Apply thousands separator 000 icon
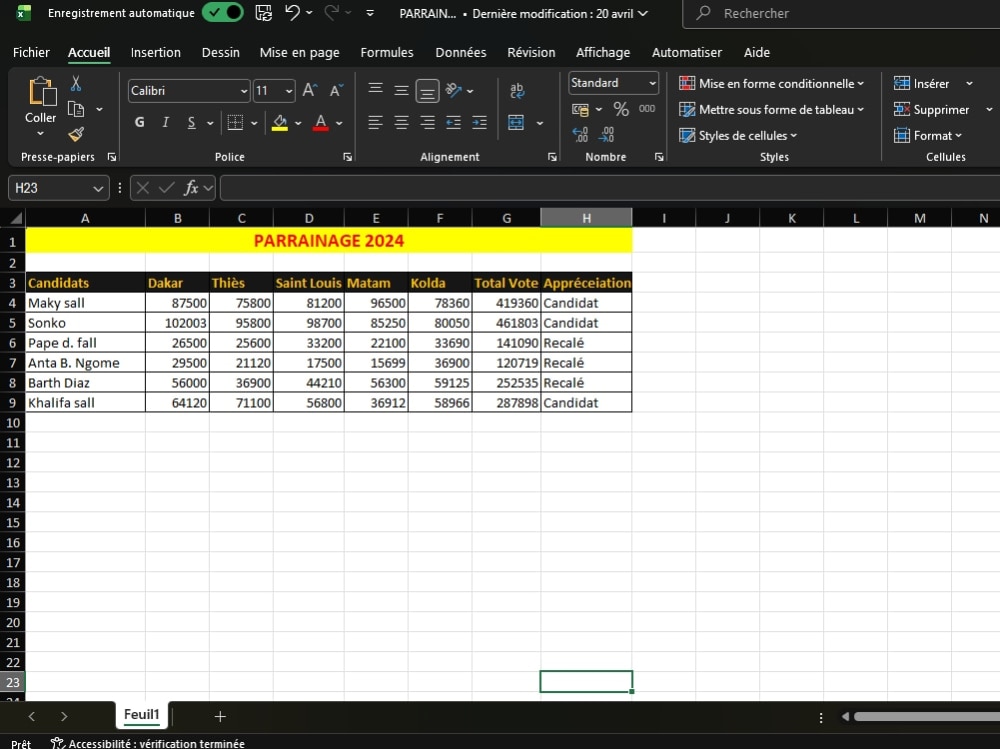The width and height of the screenshot is (1000, 749). (647, 109)
